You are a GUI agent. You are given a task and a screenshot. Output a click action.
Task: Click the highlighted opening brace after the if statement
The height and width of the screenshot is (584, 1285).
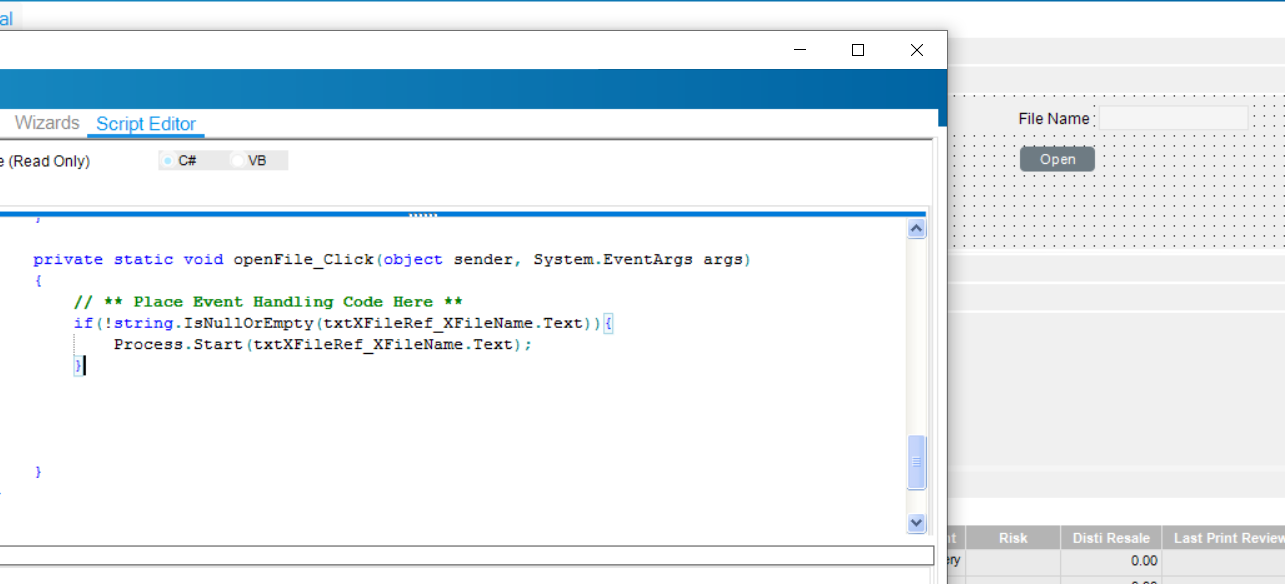[x=608, y=323]
